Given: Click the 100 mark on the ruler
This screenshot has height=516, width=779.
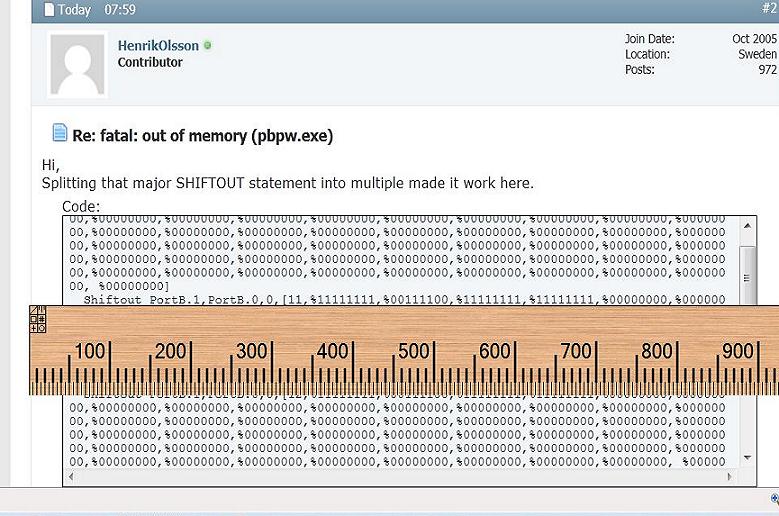Looking at the screenshot, I should (x=90, y=352).
